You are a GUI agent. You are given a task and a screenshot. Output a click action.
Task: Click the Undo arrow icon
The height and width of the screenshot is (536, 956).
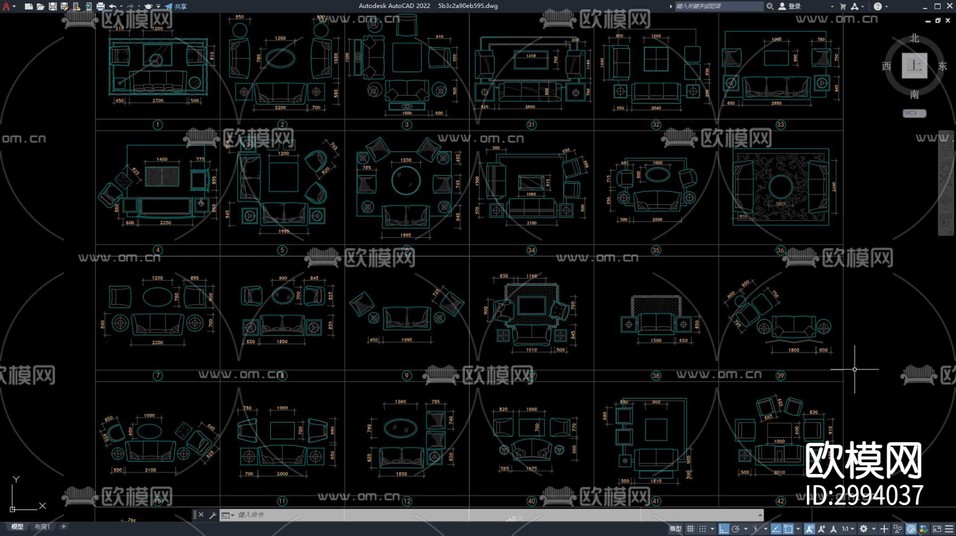click(112, 6)
